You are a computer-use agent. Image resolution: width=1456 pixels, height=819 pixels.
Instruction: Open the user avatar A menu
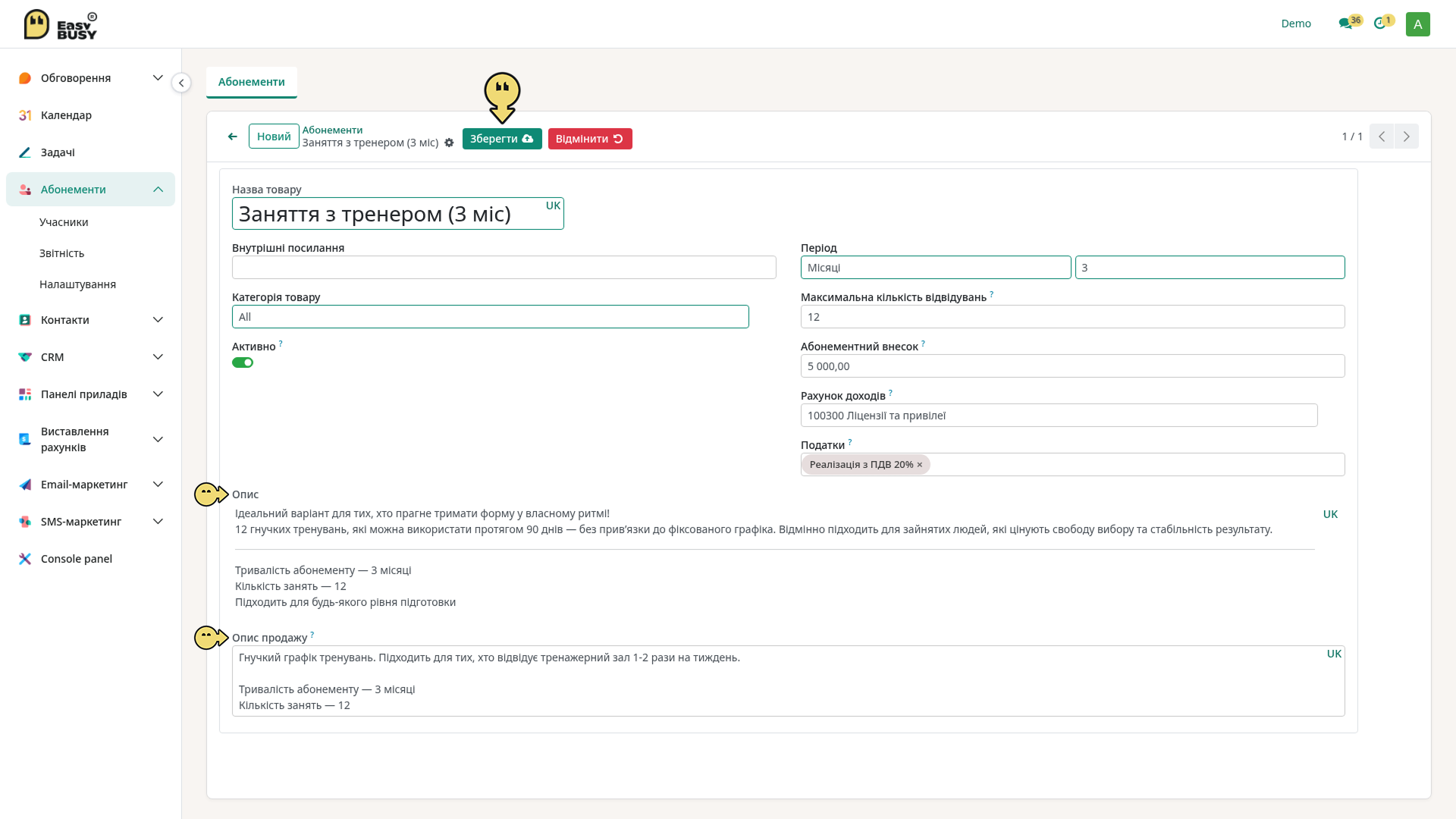pos(1417,24)
